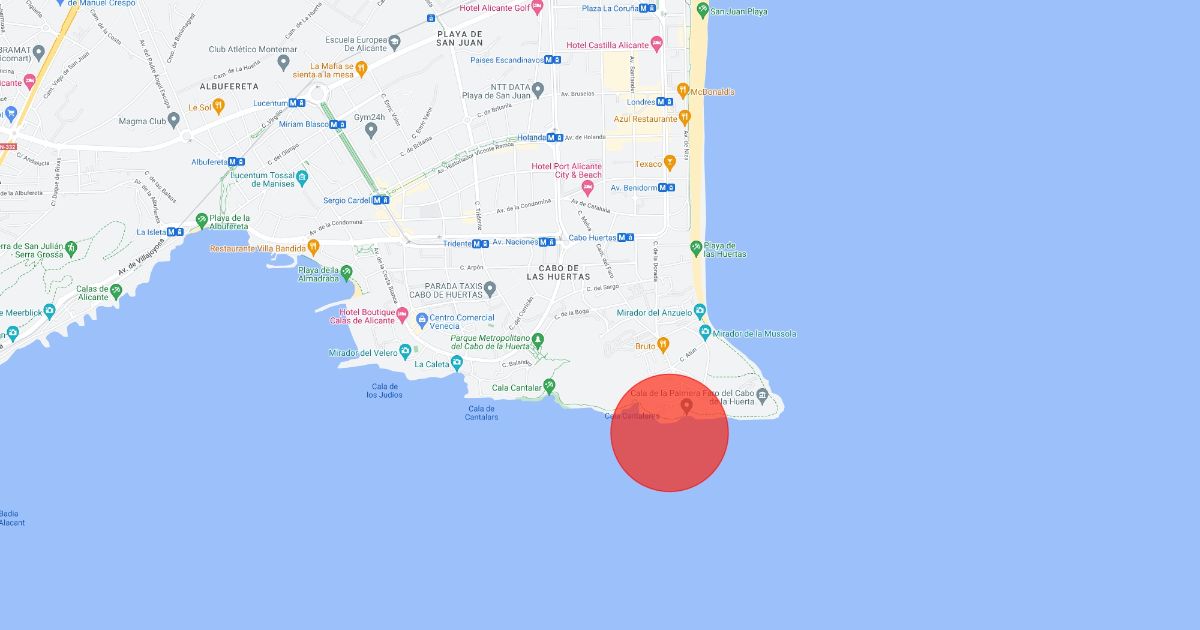Click the Magma Club location pin
Screen dimensions: 1200x630
(x=174, y=120)
